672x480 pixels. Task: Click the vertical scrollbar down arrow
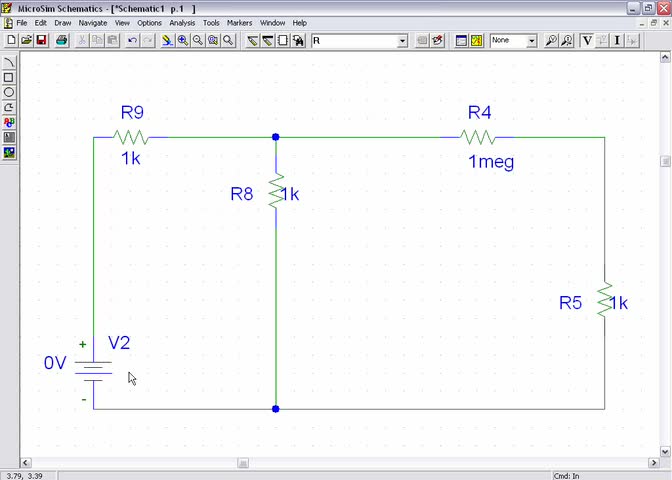pyautogui.click(x=665, y=451)
